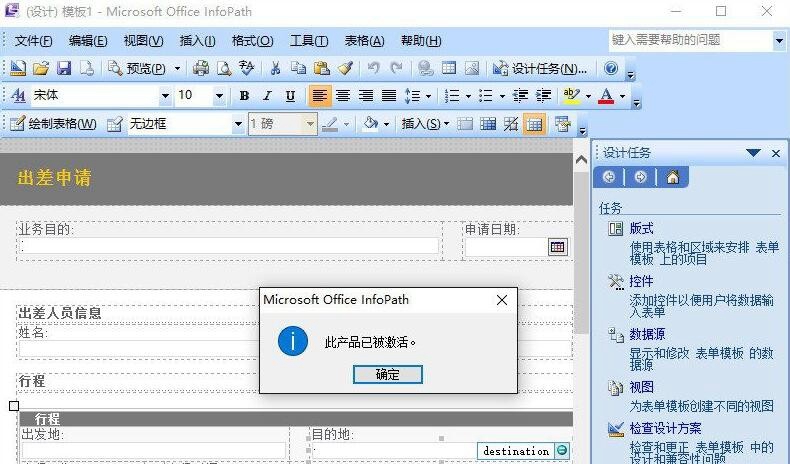790x464 pixels.
Task: Justify the text alignment
Action: click(389, 96)
